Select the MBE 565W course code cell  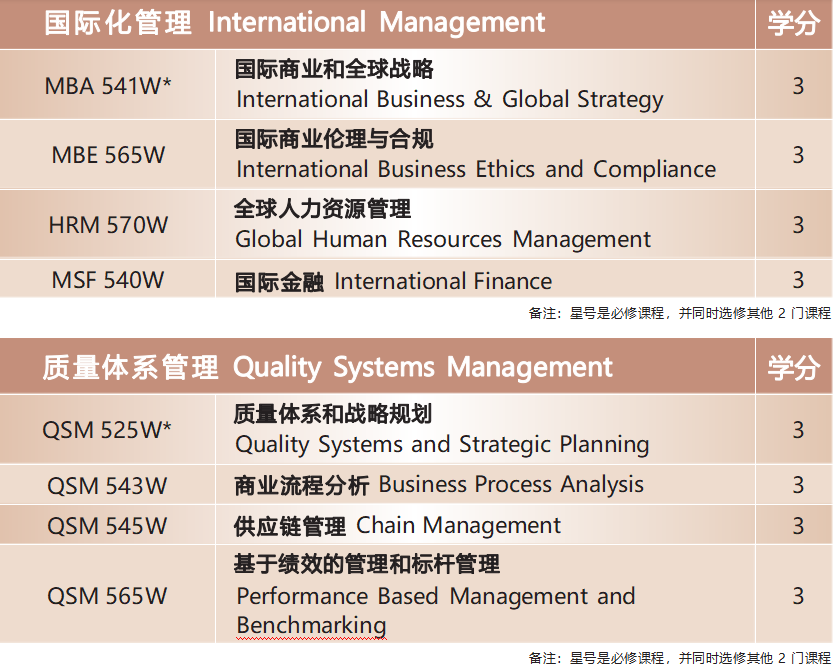coord(108,155)
